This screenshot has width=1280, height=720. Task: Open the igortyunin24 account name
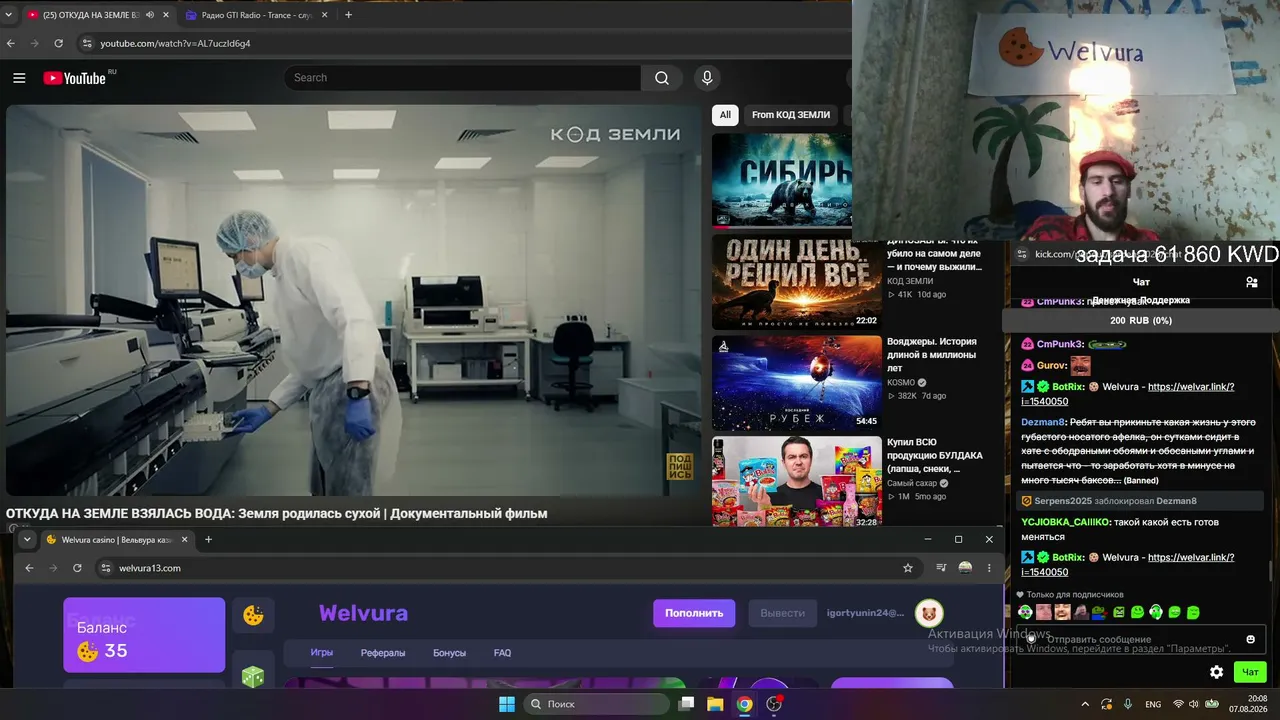(865, 613)
